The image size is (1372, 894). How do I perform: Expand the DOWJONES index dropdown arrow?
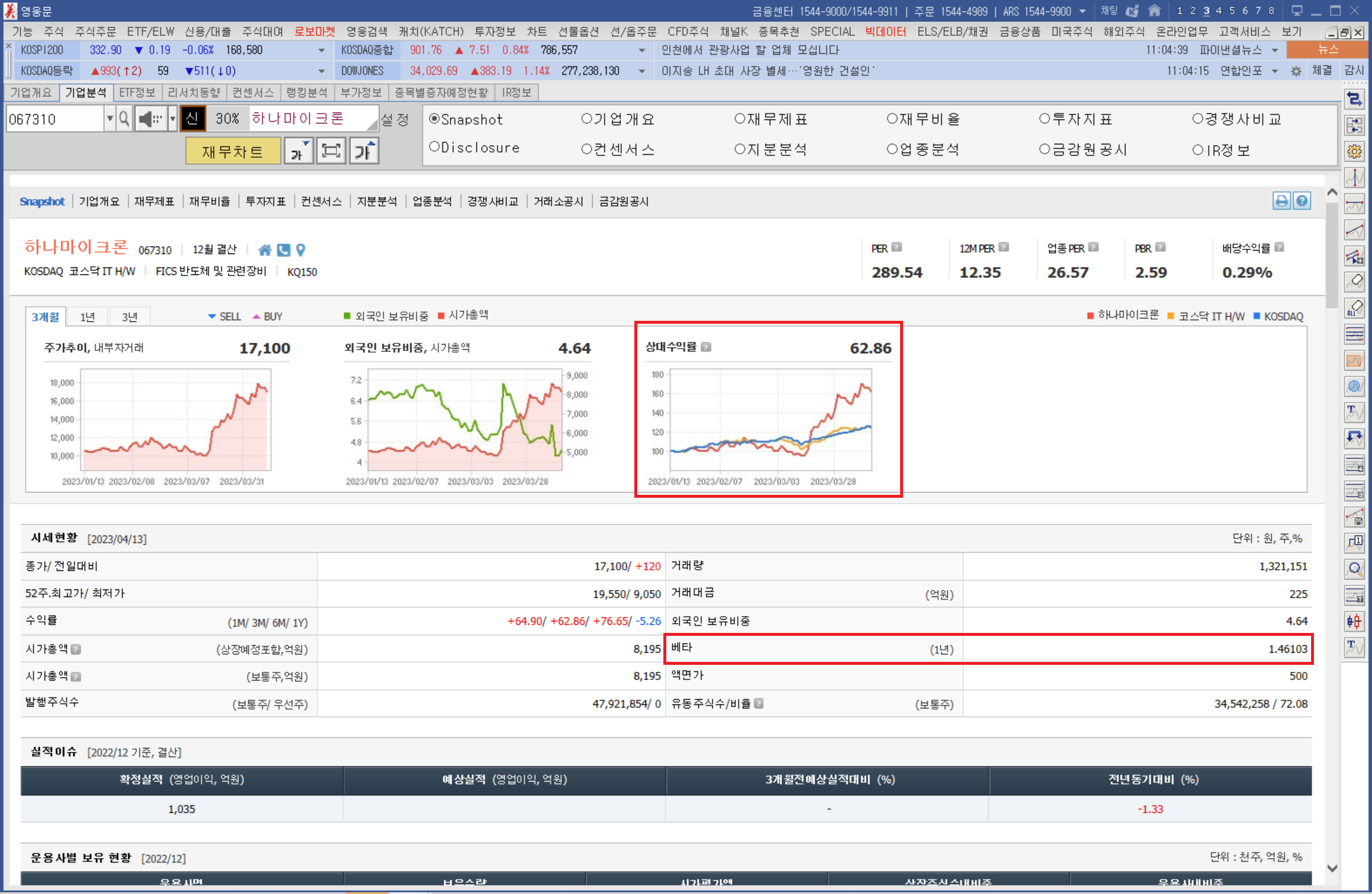tap(642, 71)
